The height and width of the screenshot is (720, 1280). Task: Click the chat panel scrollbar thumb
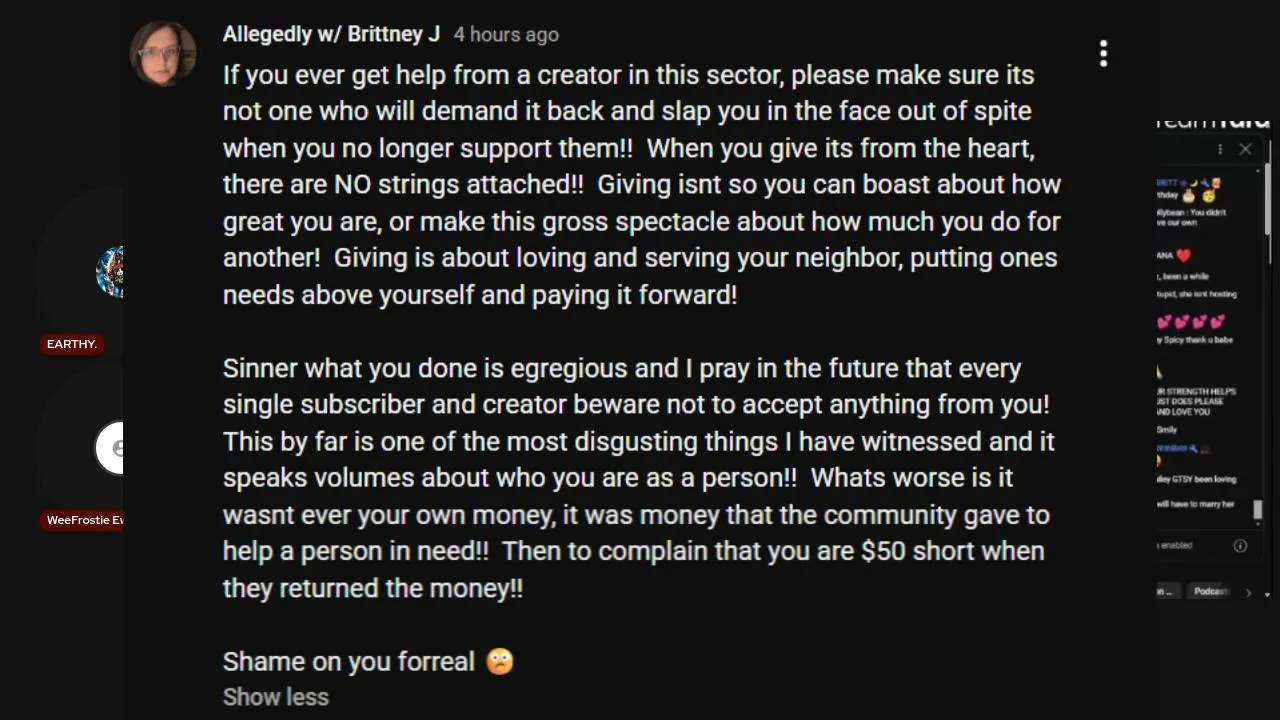click(x=1258, y=509)
